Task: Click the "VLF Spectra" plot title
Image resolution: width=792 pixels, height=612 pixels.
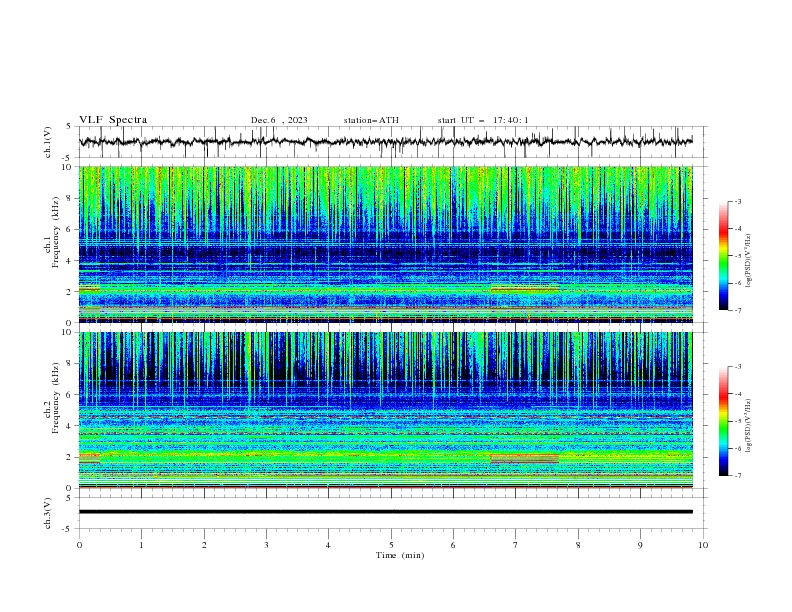Action: click(x=113, y=120)
